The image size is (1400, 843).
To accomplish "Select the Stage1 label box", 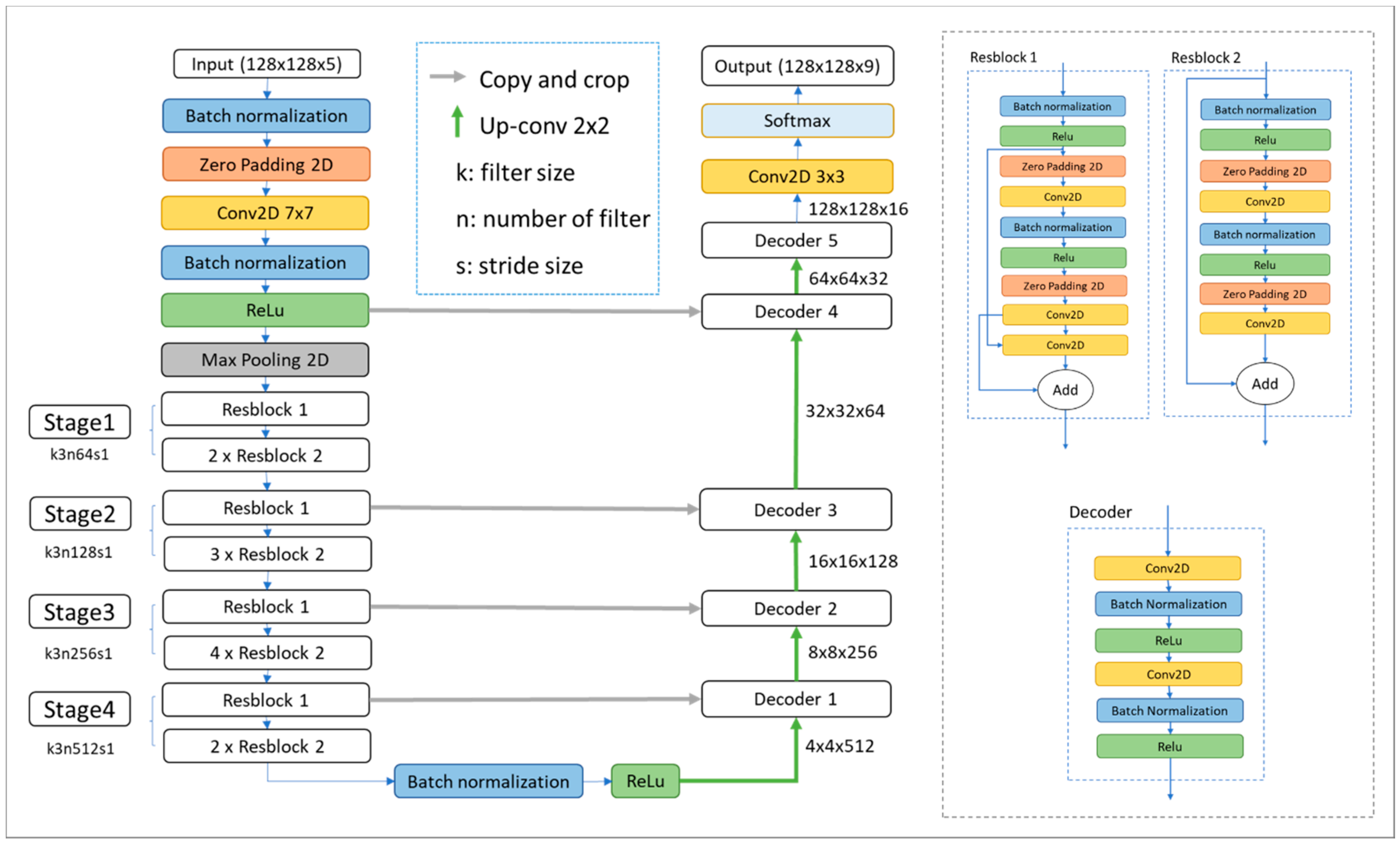I will (80, 422).
